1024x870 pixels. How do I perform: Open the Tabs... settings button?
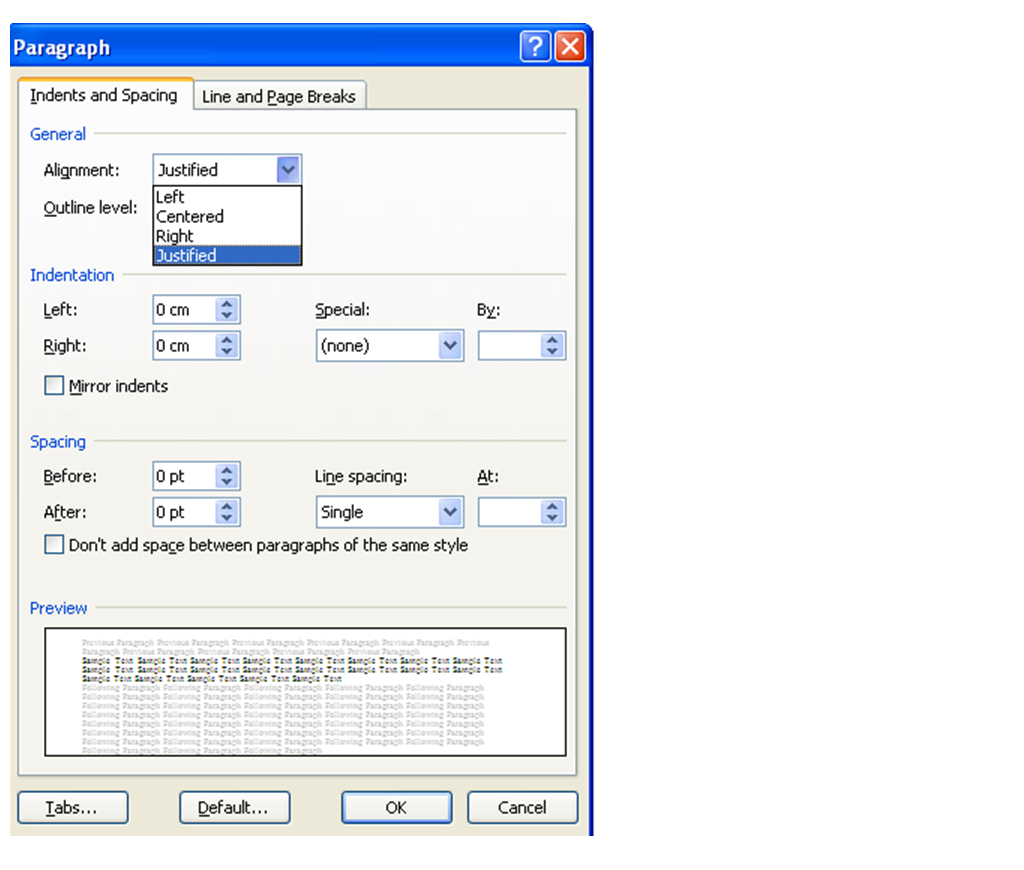click(x=73, y=808)
